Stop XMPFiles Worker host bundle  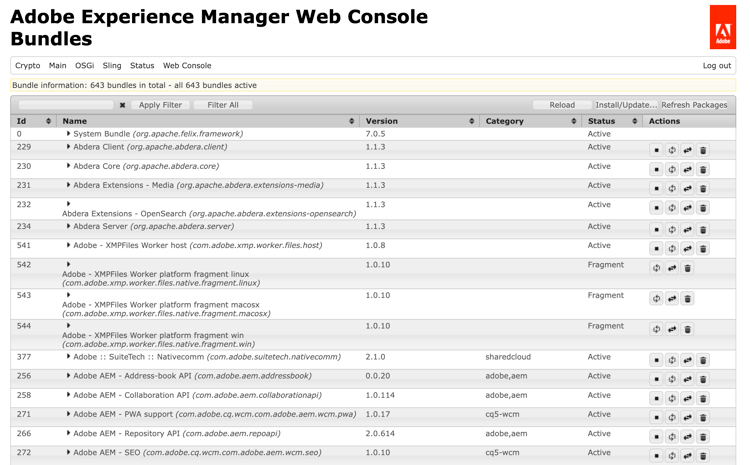[656, 249]
